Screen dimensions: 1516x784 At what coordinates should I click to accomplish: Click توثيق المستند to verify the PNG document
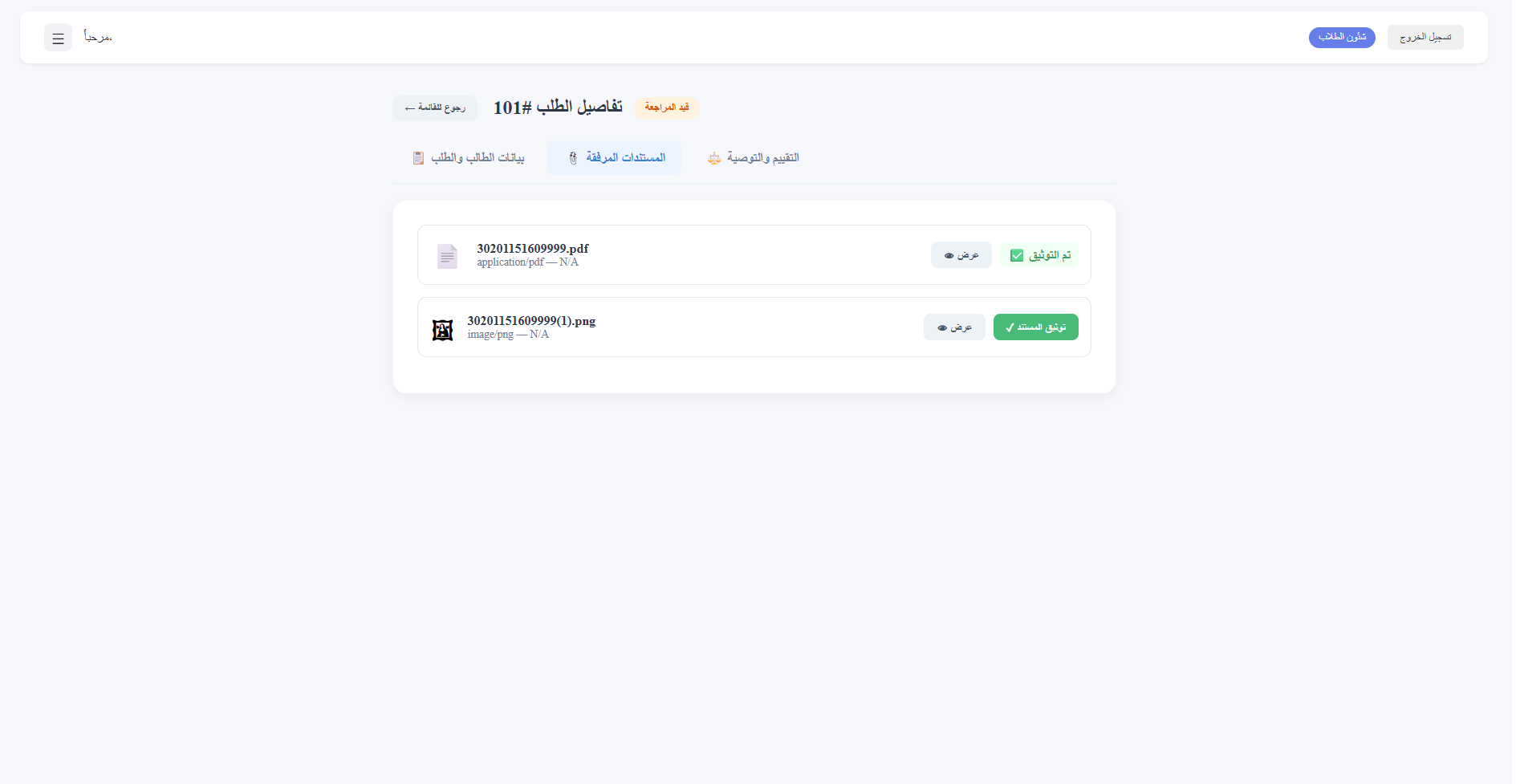(1035, 327)
